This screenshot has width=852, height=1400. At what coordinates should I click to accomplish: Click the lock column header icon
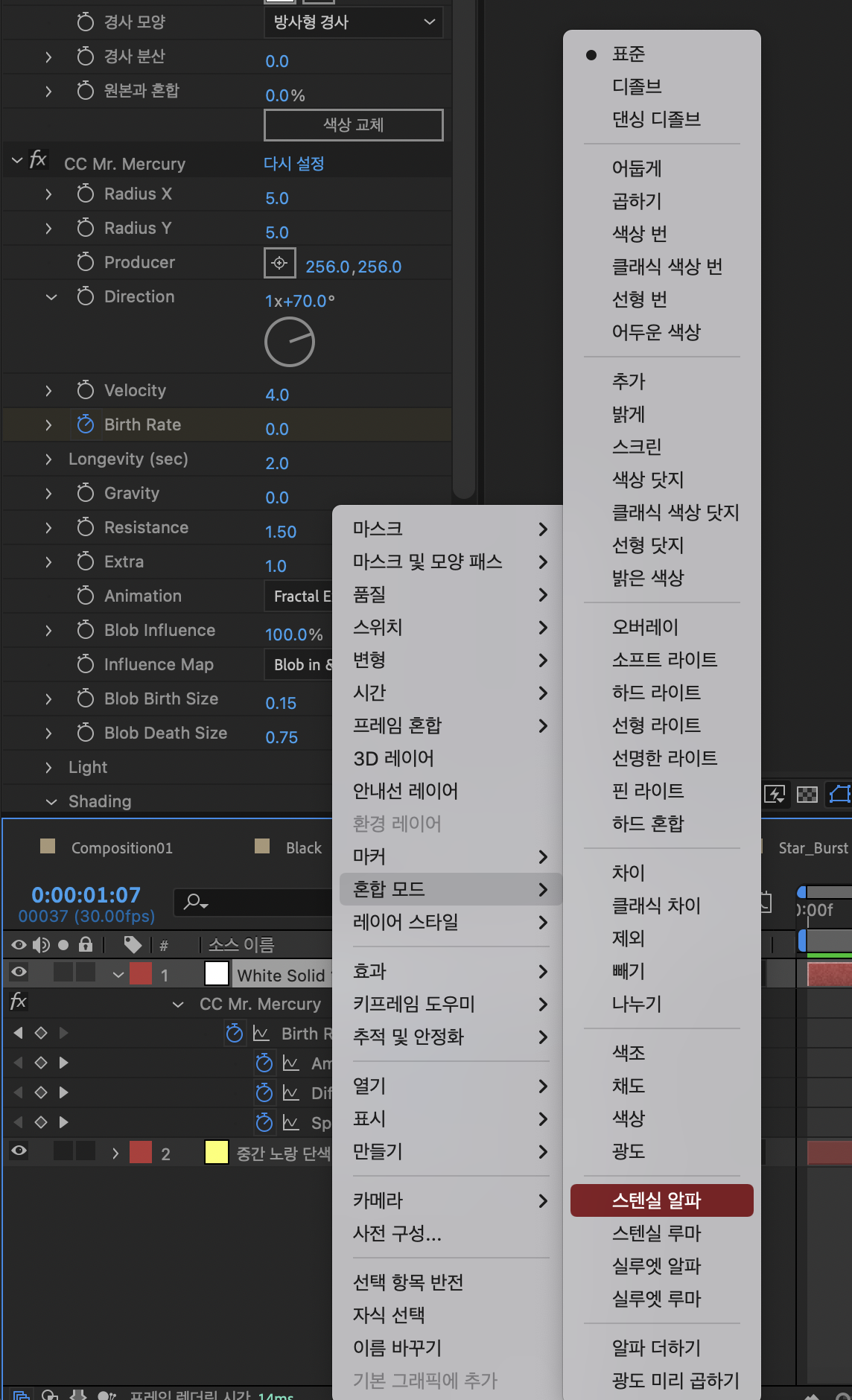click(86, 945)
